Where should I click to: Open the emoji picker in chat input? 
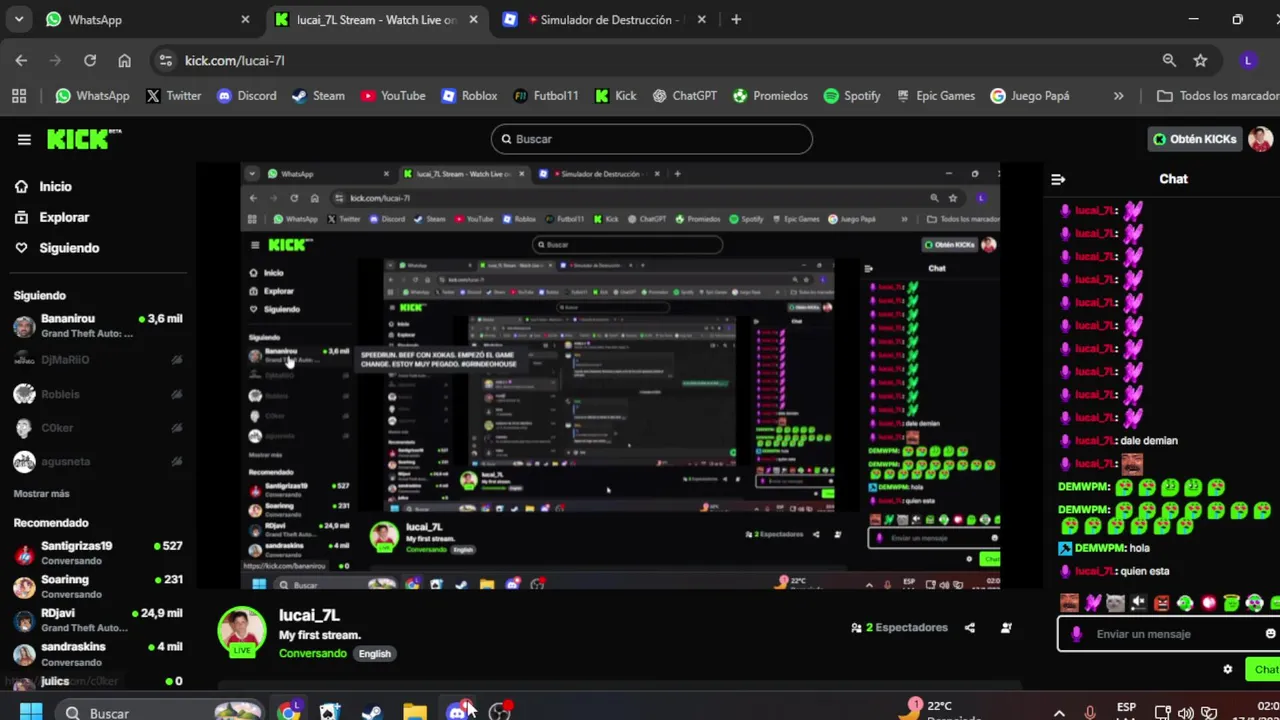point(1270,634)
